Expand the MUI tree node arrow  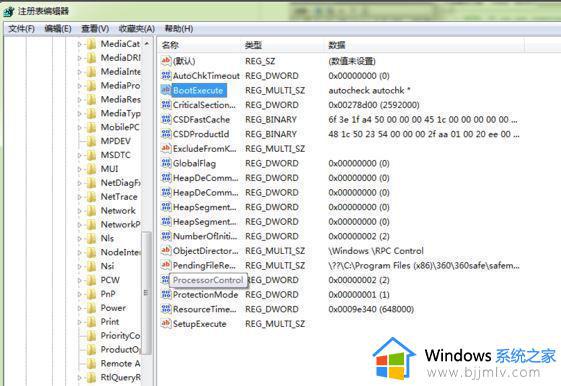click(x=79, y=169)
